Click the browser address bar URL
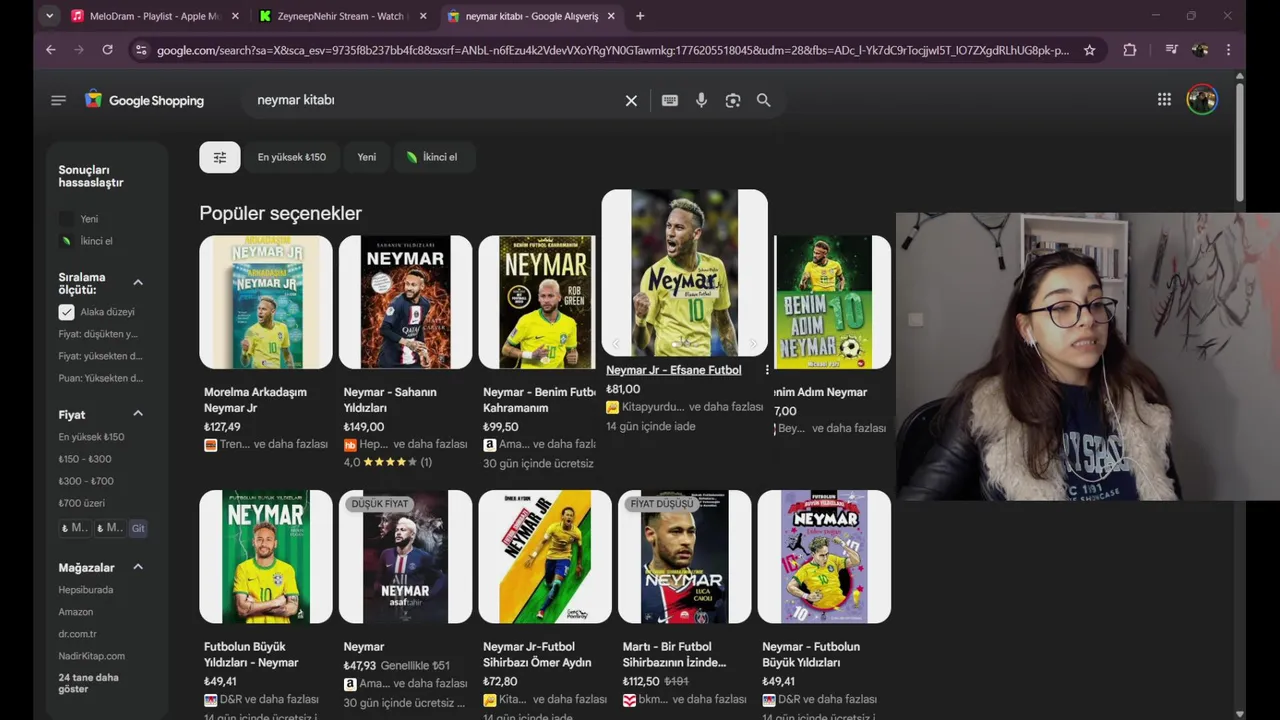Image resolution: width=1280 pixels, height=720 pixels. tap(612, 50)
